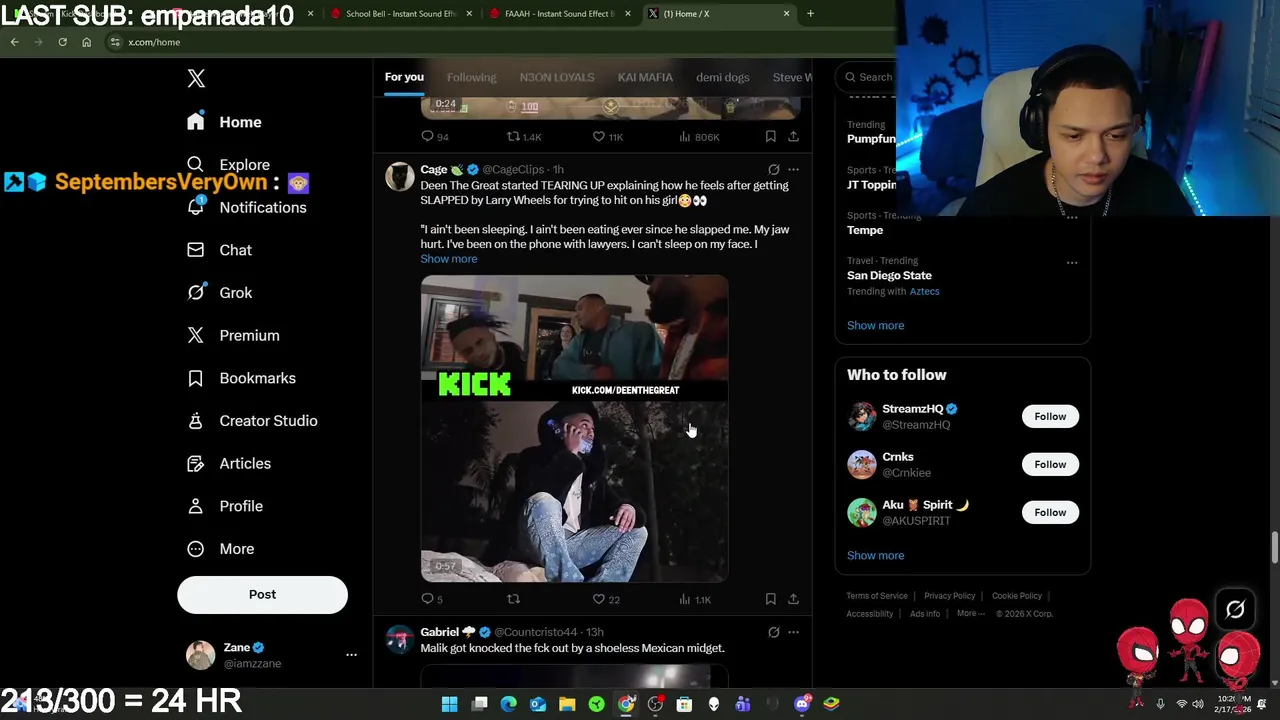Switch to the Following tab

[471, 77]
